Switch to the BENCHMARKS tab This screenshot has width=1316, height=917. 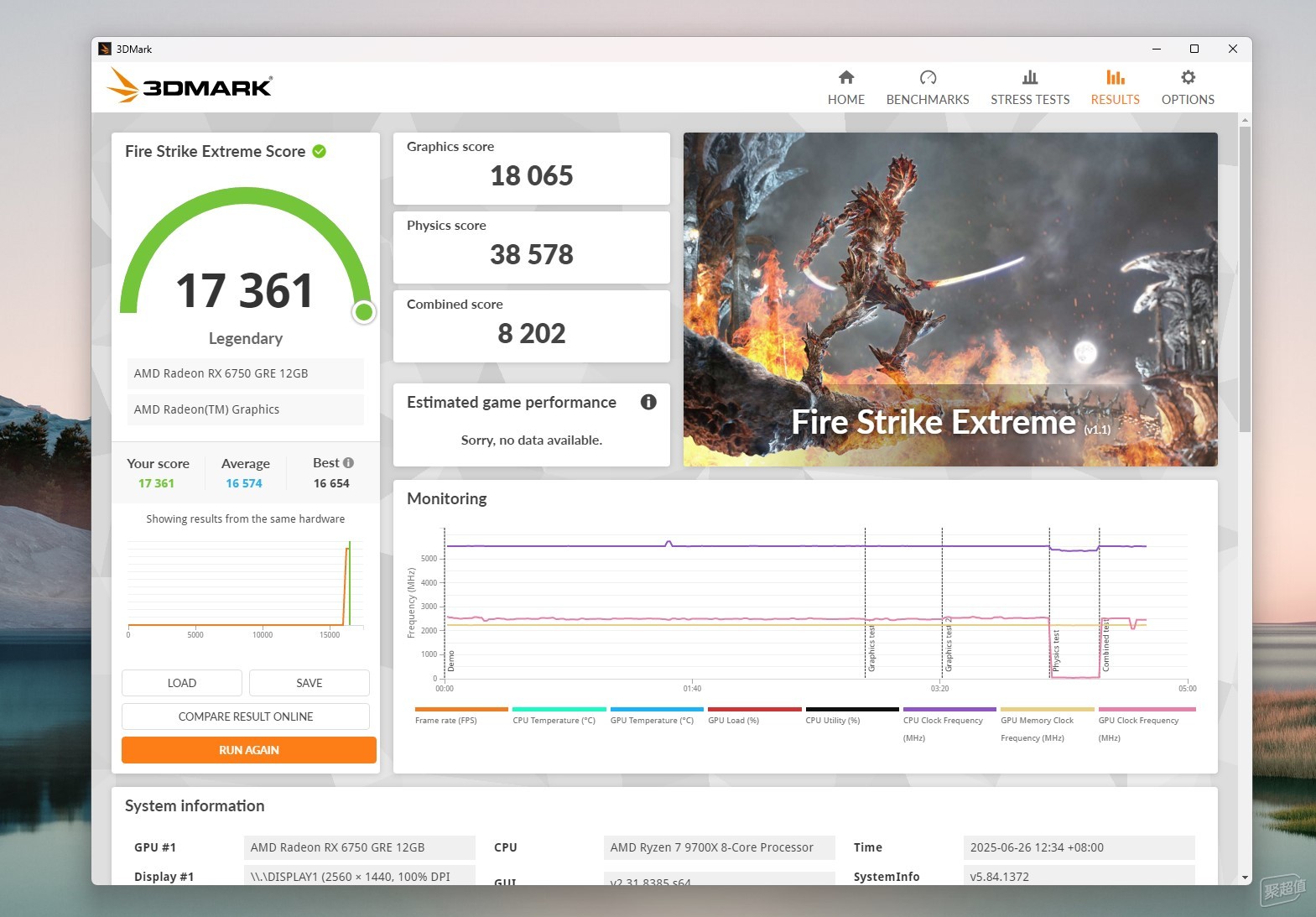pyautogui.click(x=928, y=88)
